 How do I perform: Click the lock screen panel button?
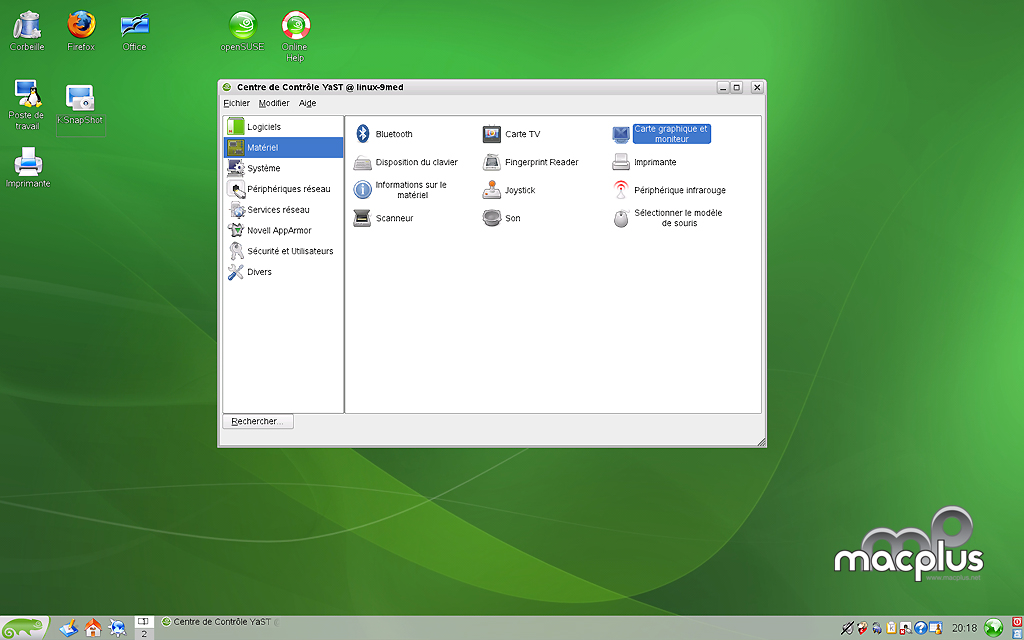click(x=1017, y=634)
